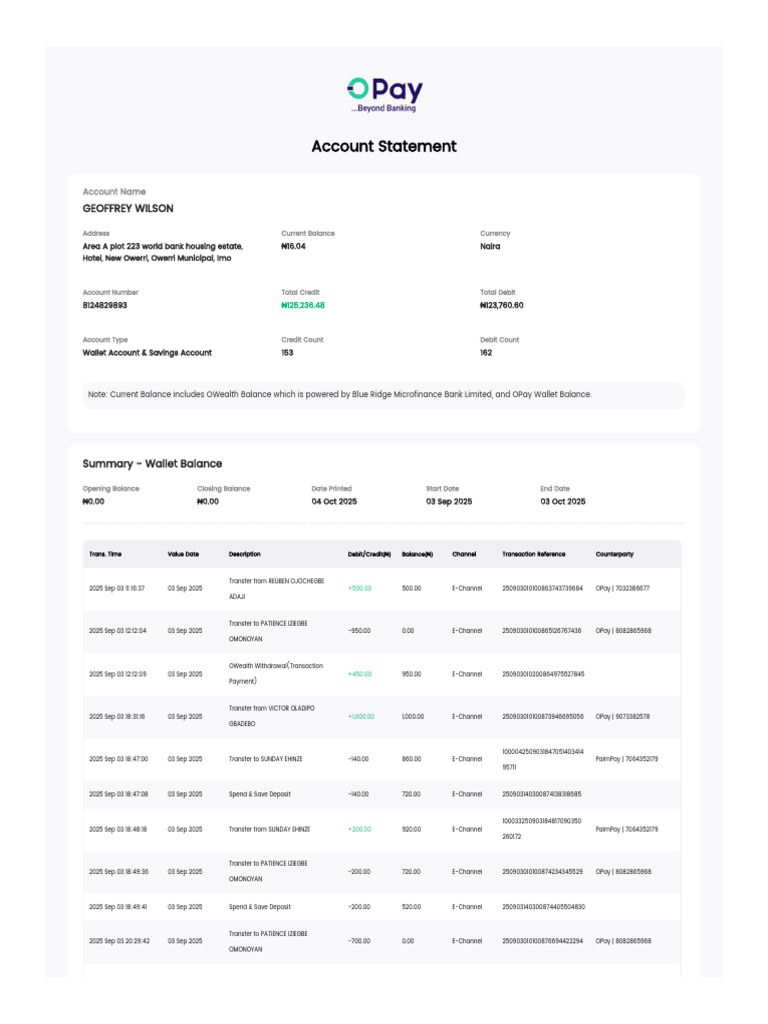Click the 'Value Date' column header
Image resolution: width=768 pixels, height=1024 pixels.
(x=183, y=554)
